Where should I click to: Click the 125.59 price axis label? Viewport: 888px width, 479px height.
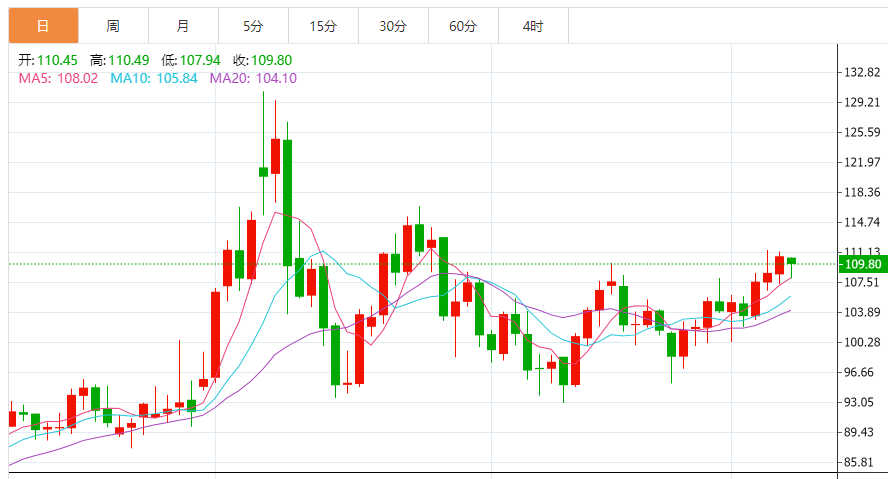click(862, 132)
